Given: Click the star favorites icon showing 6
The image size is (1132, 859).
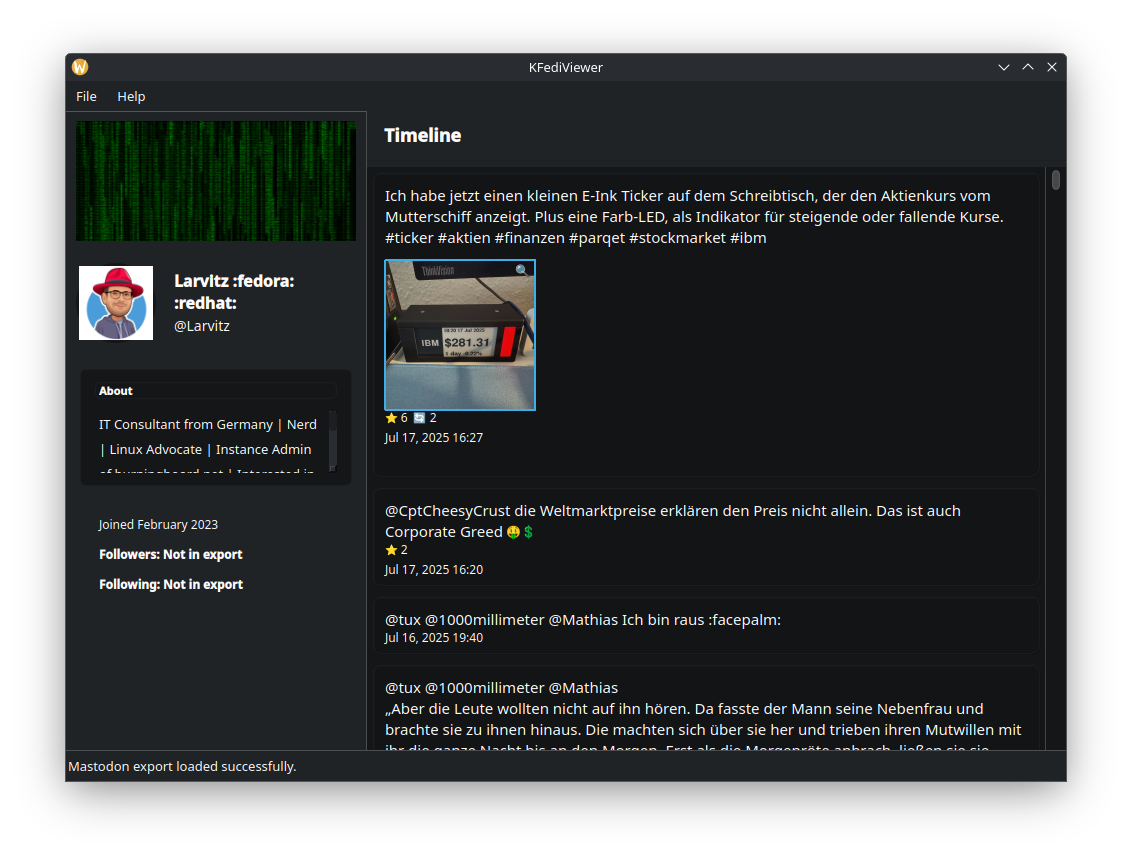Looking at the screenshot, I should pyautogui.click(x=391, y=418).
